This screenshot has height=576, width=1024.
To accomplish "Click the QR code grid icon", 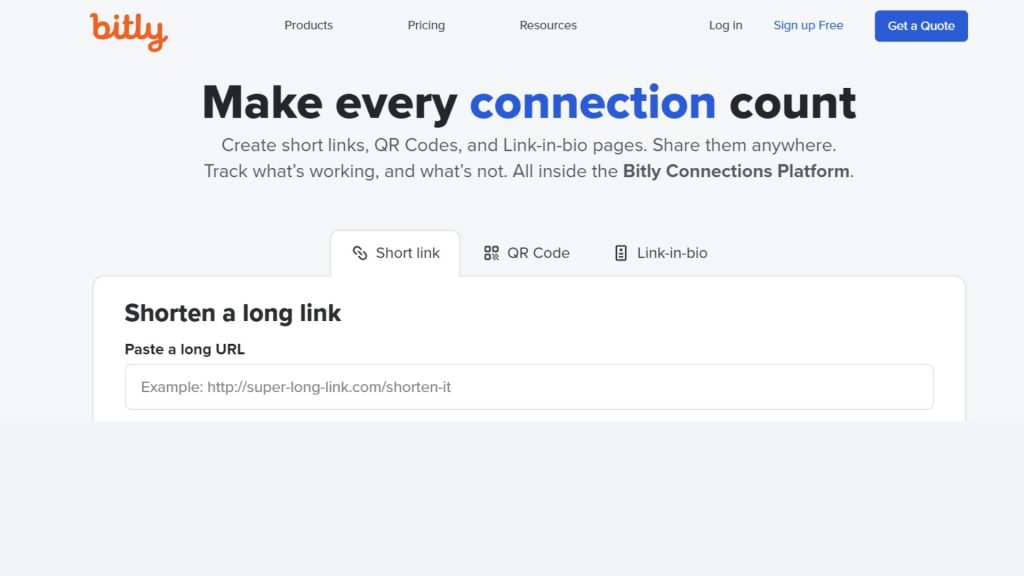I will (491, 253).
